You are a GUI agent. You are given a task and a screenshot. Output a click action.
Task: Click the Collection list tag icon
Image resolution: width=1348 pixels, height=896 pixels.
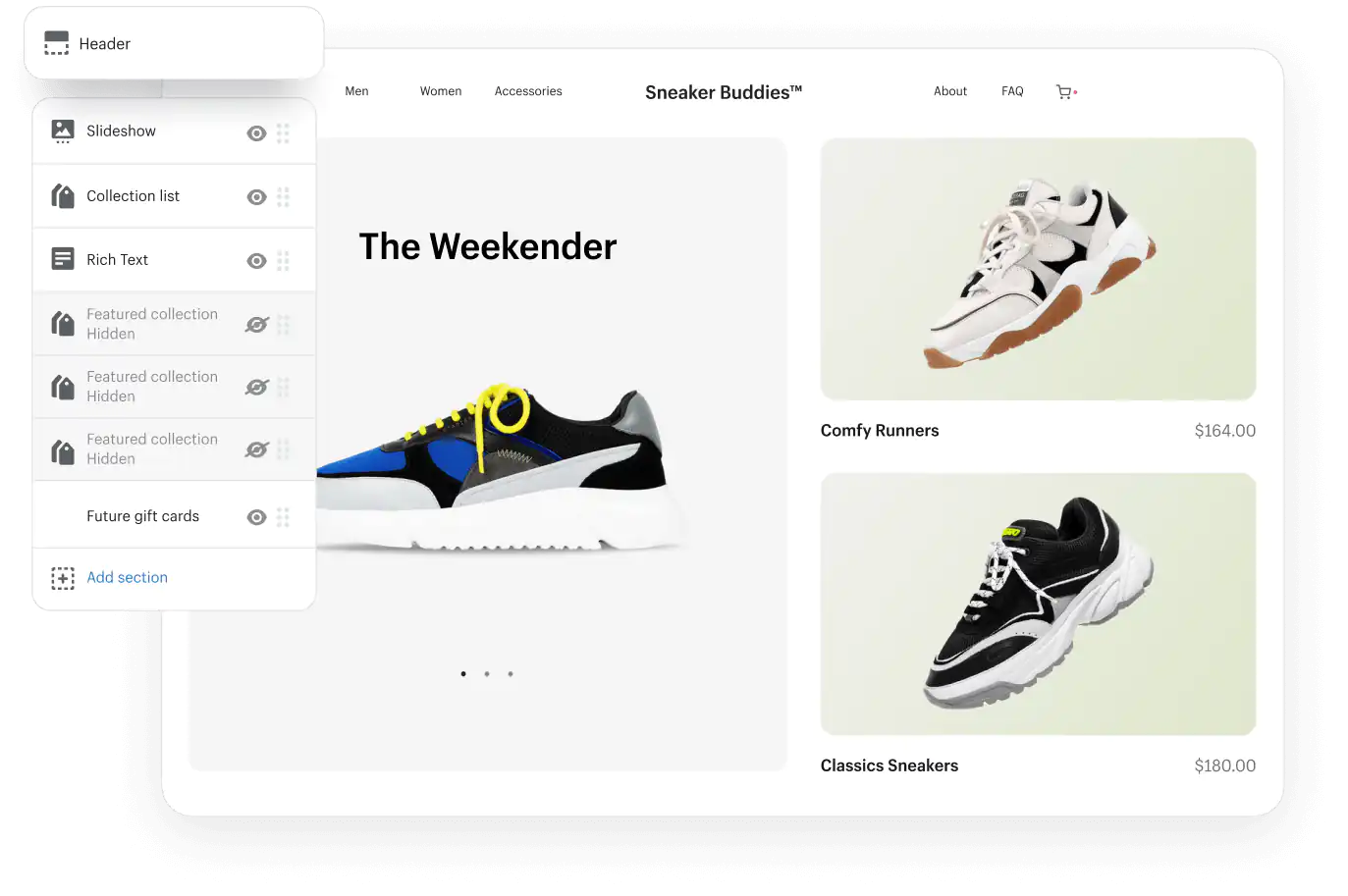pos(63,196)
